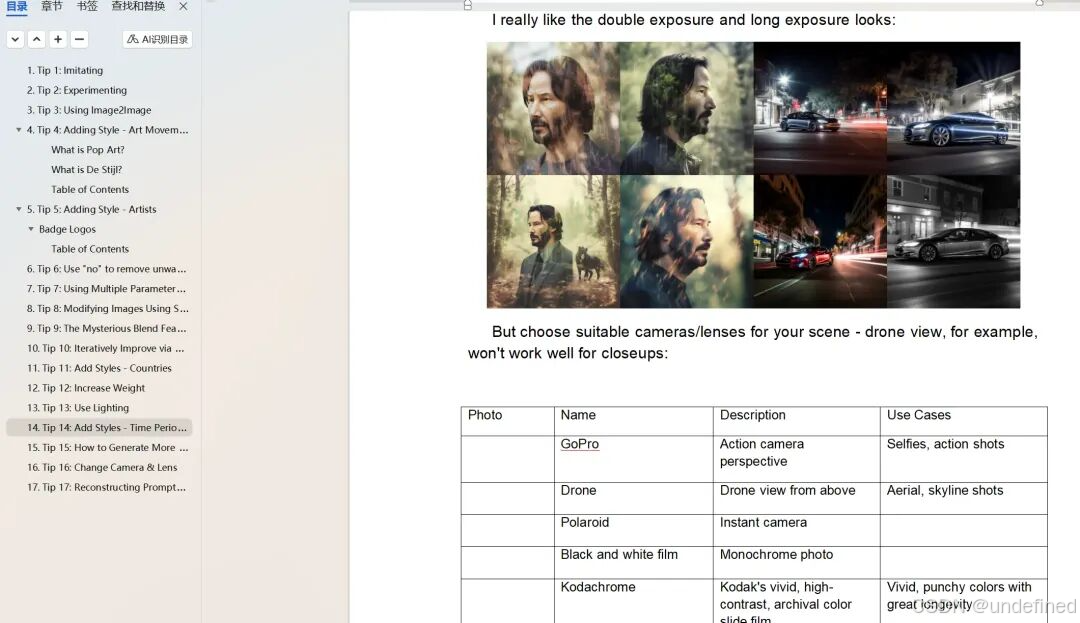Jump to Tip 10: Iteratively Improve entry
The image size is (1080, 623).
[106, 348]
